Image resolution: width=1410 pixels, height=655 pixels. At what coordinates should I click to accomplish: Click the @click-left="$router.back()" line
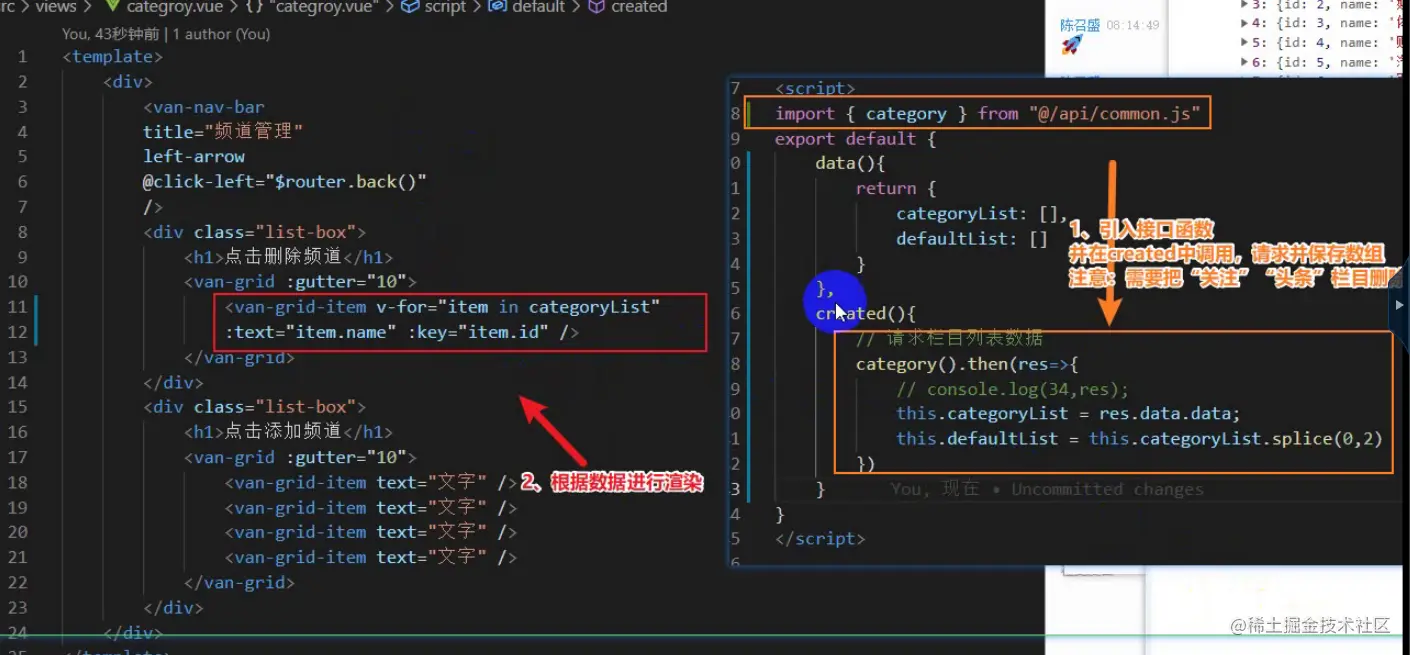point(285,182)
